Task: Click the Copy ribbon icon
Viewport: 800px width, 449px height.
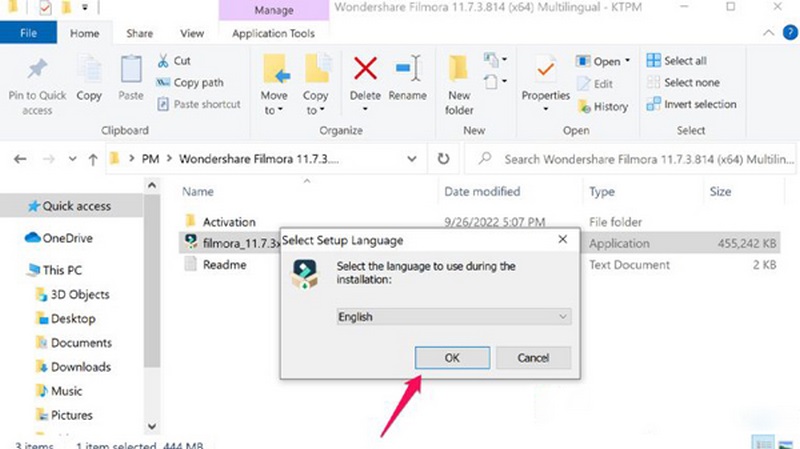Action: pos(89,69)
